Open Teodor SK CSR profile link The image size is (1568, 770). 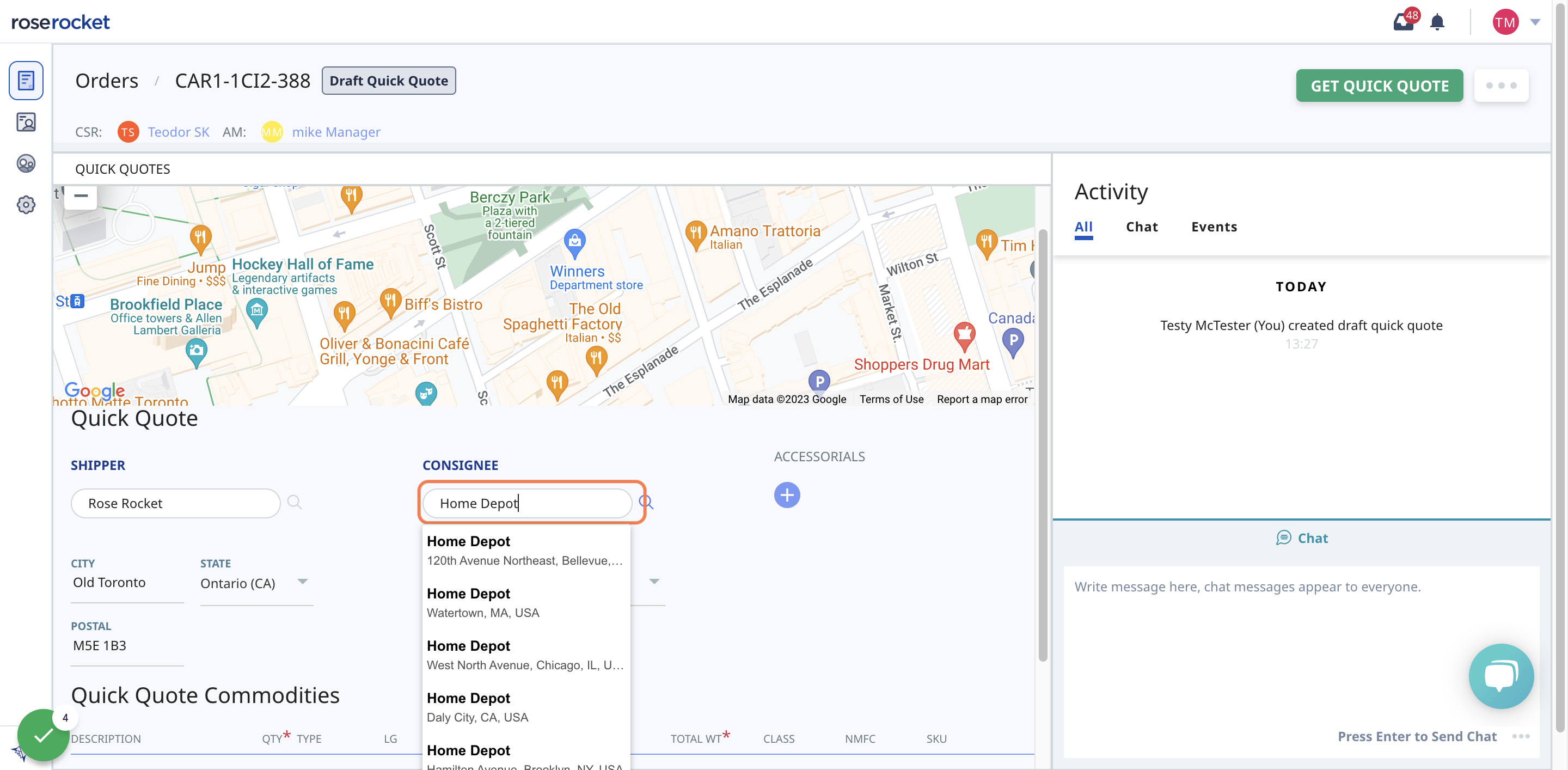pyautogui.click(x=179, y=131)
